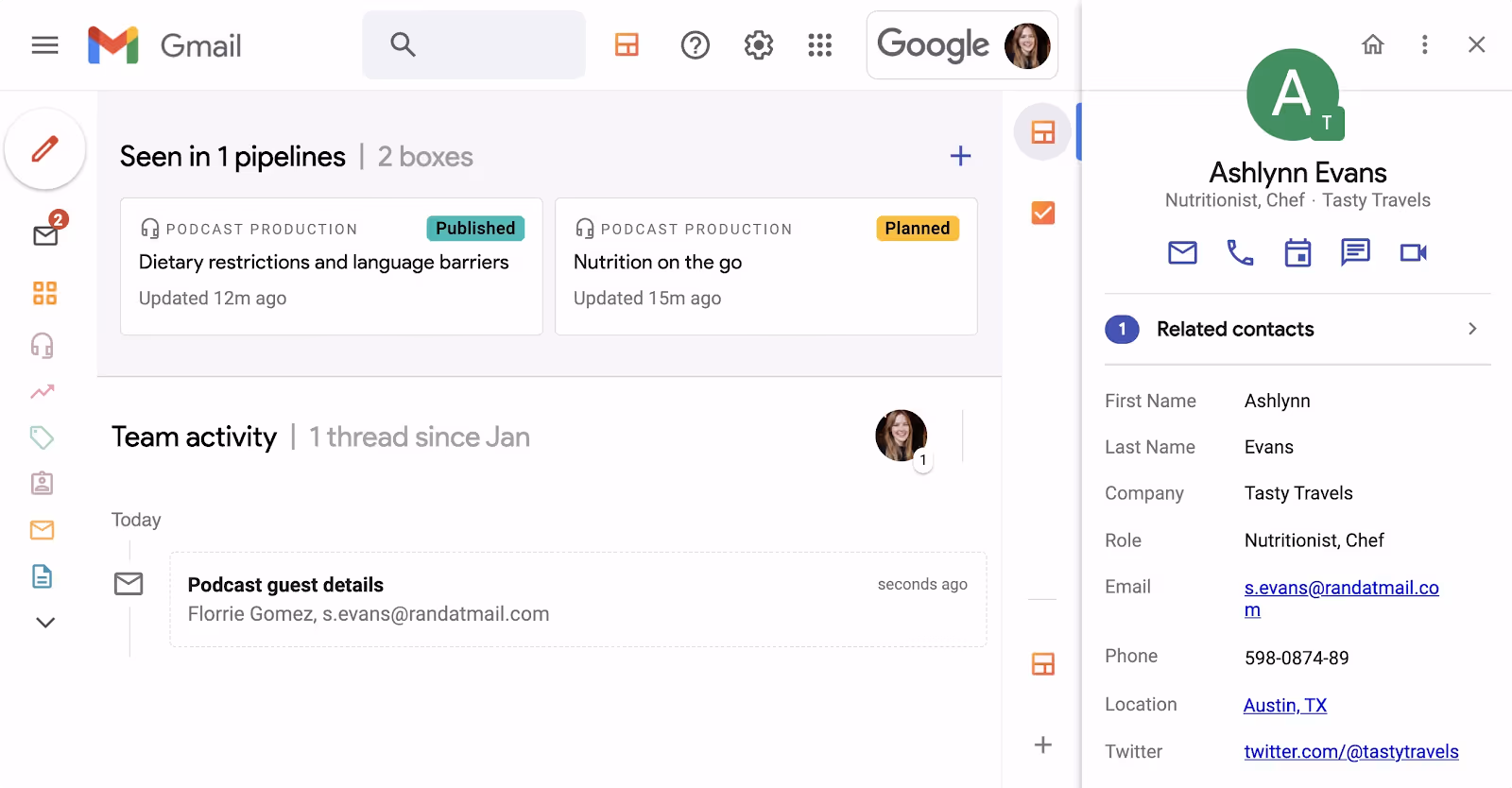
Task: Click the search input field
Action: tap(473, 44)
